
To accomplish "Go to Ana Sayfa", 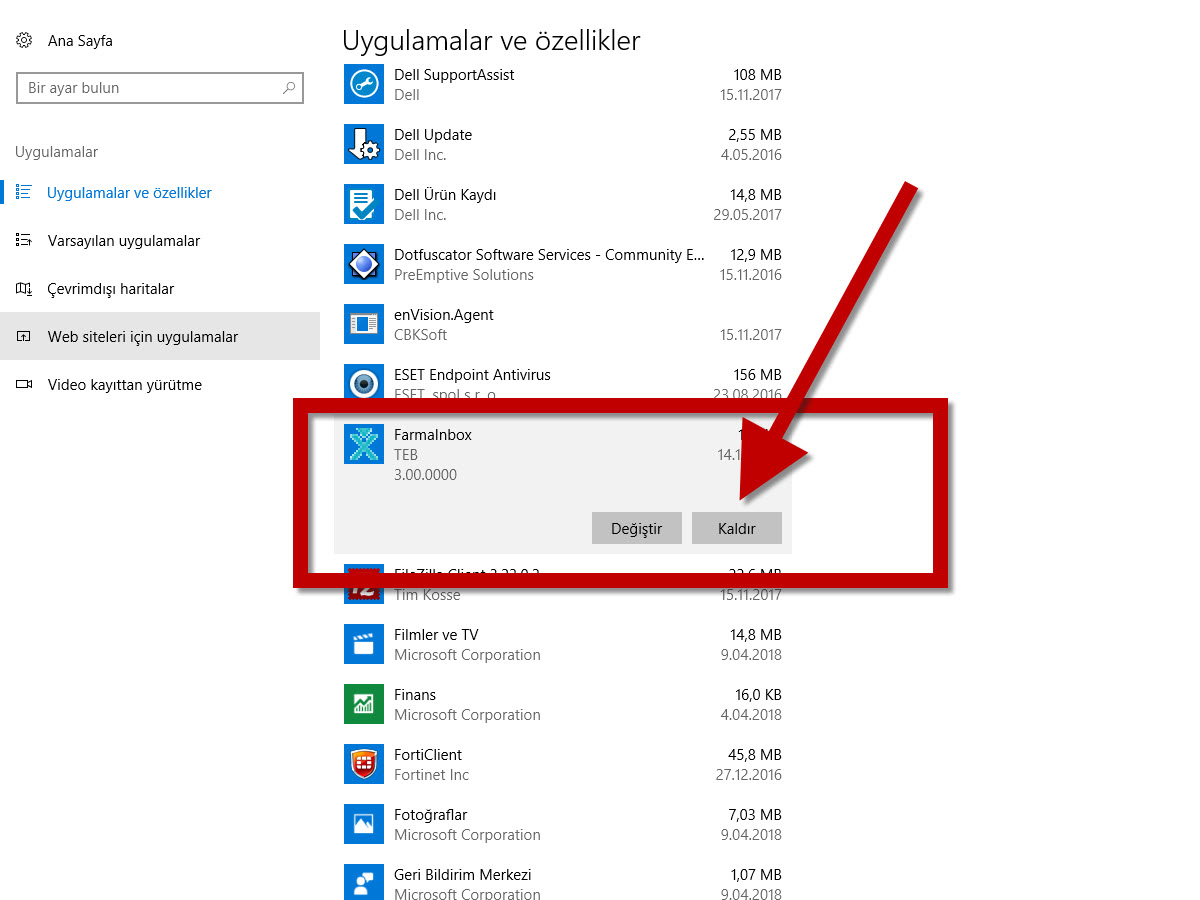I will [x=80, y=41].
